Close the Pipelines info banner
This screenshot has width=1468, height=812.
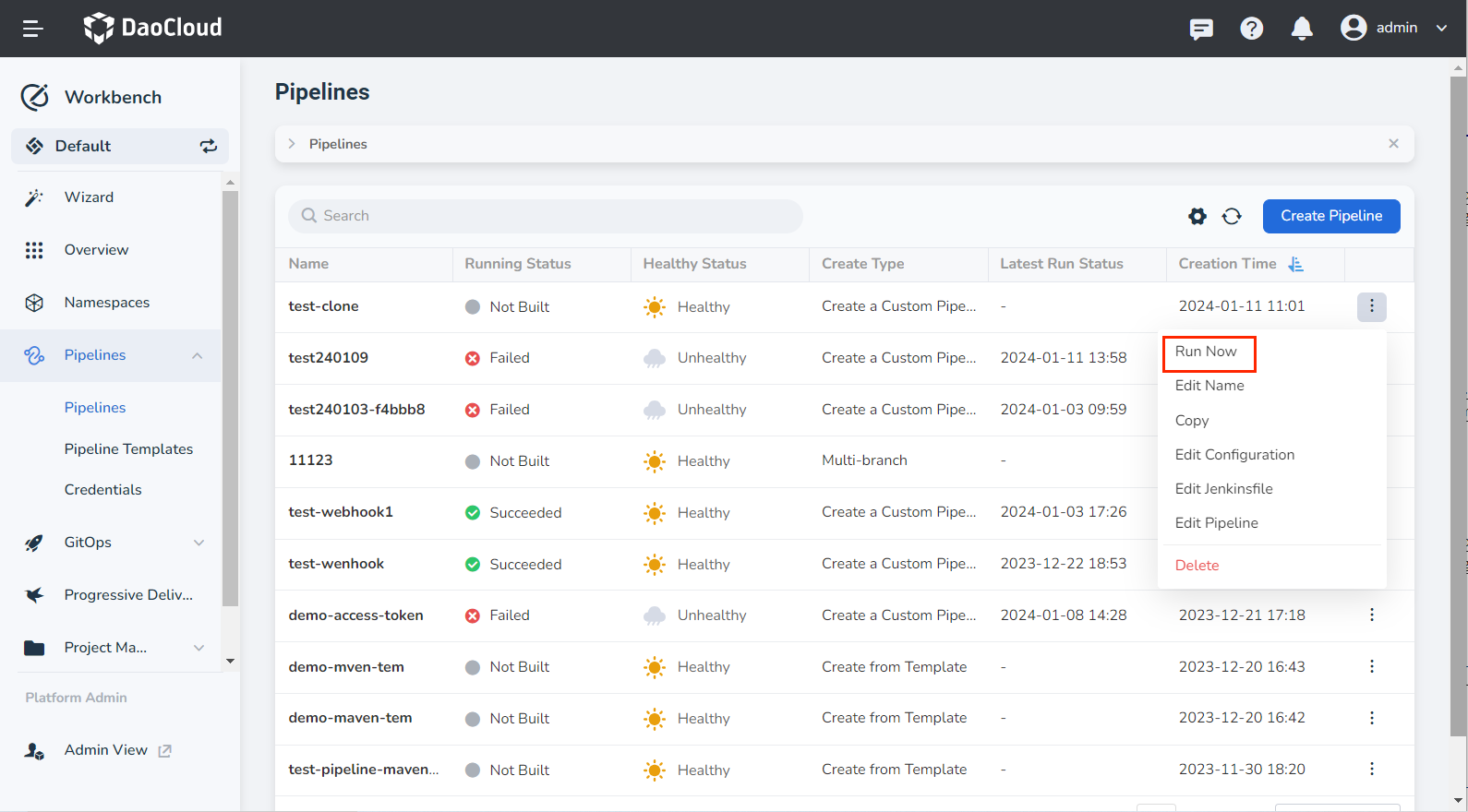[1393, 143]
